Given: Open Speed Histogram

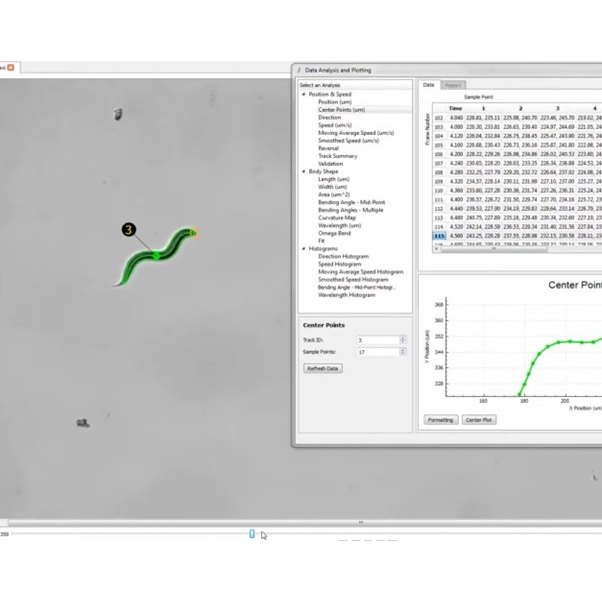Looking at the screenshot, I should (x=339, y=264).
